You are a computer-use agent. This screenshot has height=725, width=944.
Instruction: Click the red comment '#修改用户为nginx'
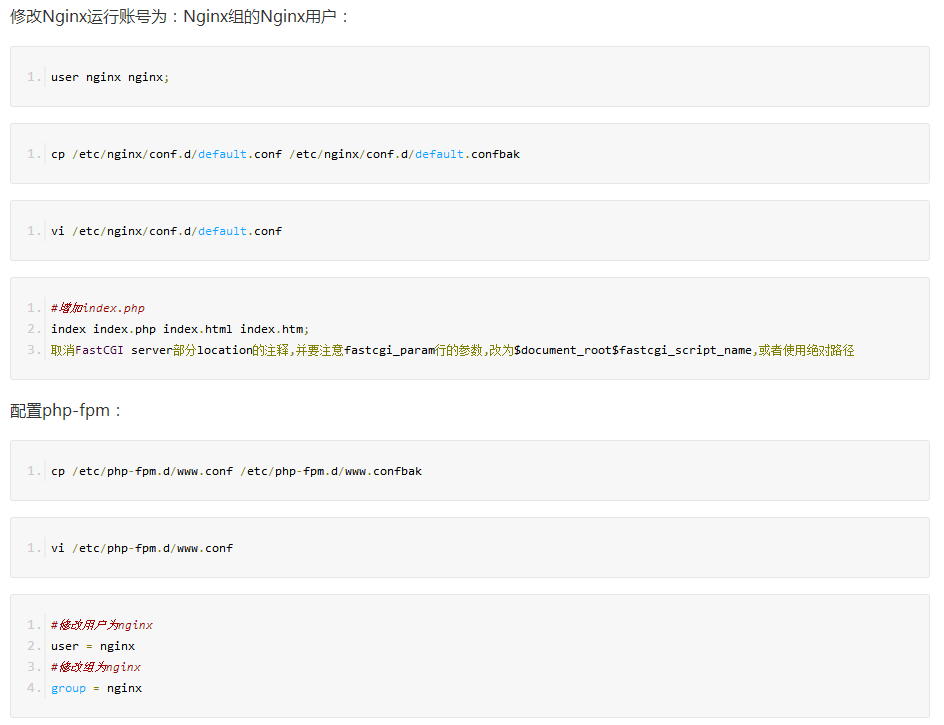pos(102,625)
